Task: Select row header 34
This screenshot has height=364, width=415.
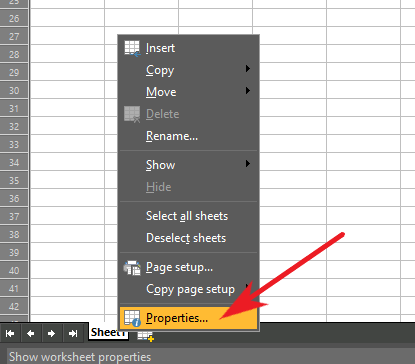Action: 14,162
